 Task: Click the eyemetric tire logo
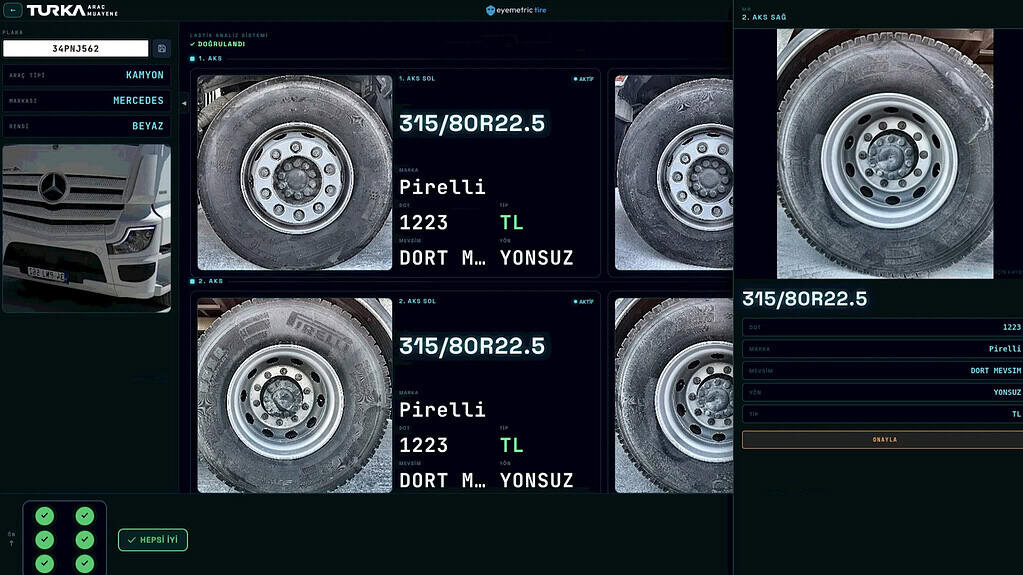point(516,10)
